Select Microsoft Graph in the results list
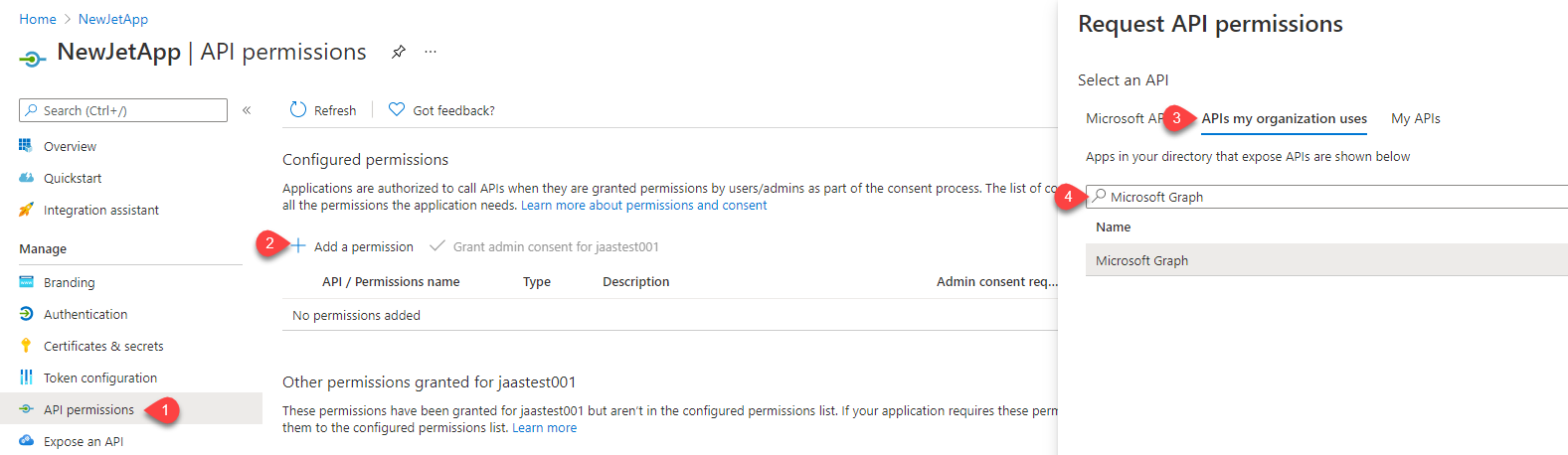 [x=1326, y=260]
